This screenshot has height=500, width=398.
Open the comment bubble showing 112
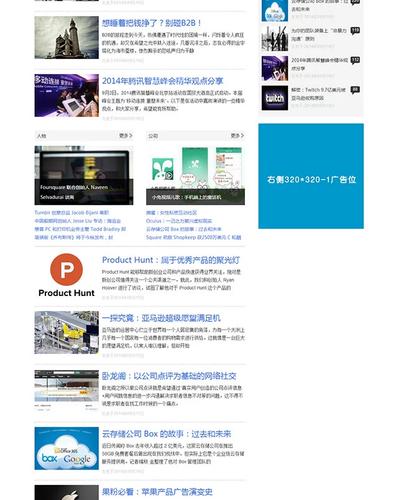pos(355,60)
